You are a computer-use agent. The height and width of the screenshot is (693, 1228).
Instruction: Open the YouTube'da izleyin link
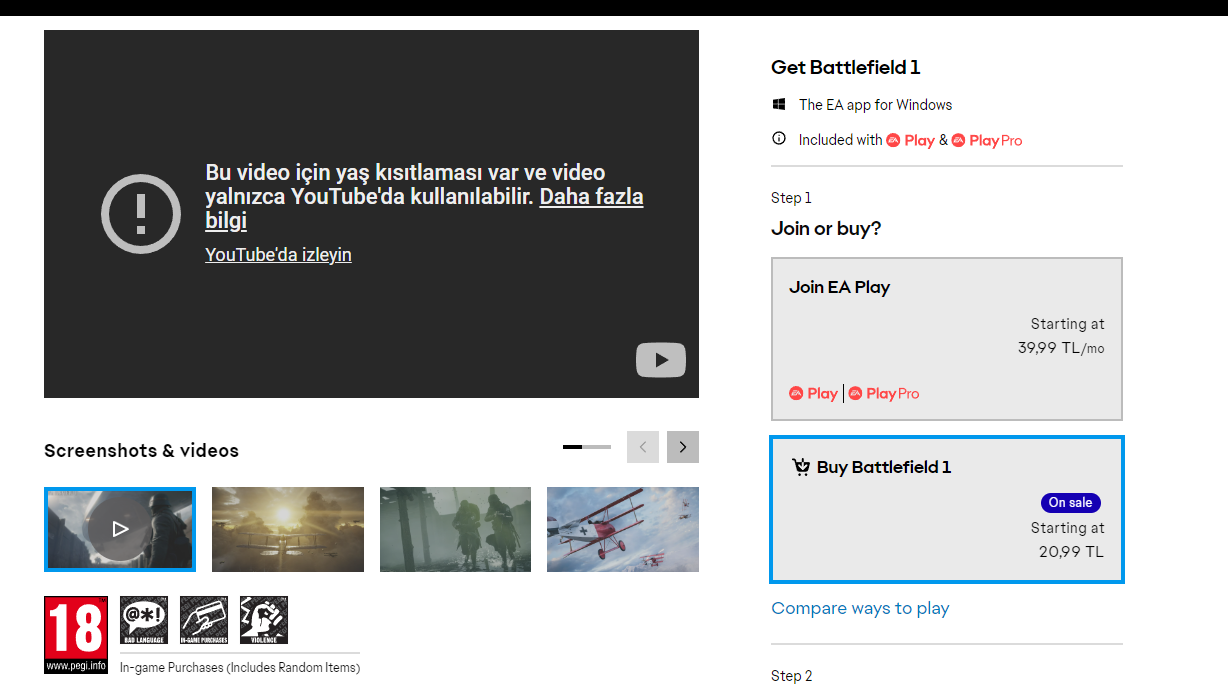point(278,254)
